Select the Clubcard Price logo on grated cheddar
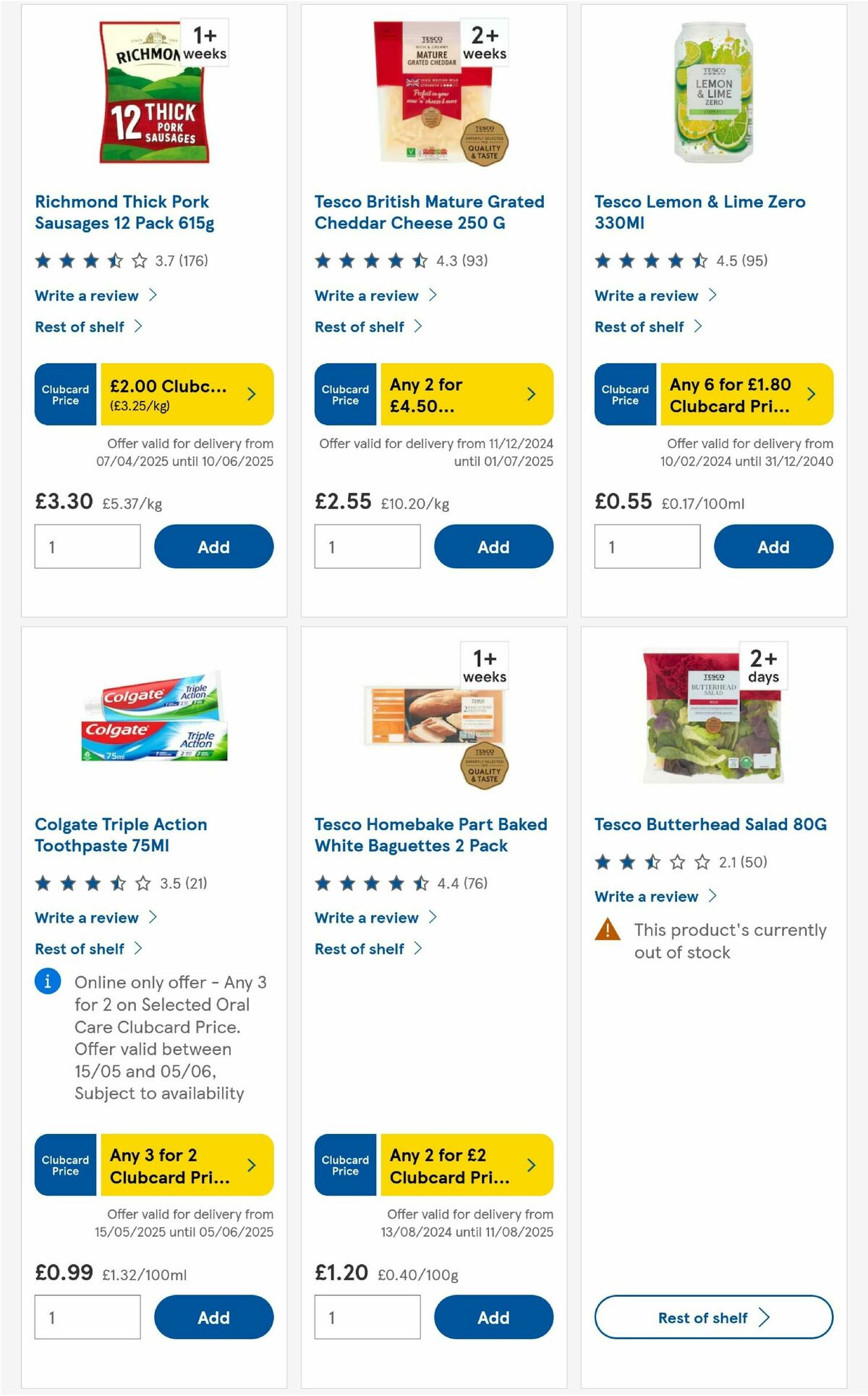 pos(344,394)
